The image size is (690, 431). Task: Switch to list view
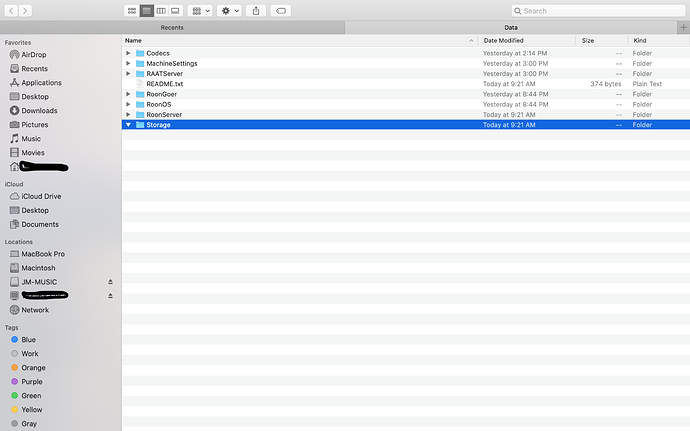[147, 11]
